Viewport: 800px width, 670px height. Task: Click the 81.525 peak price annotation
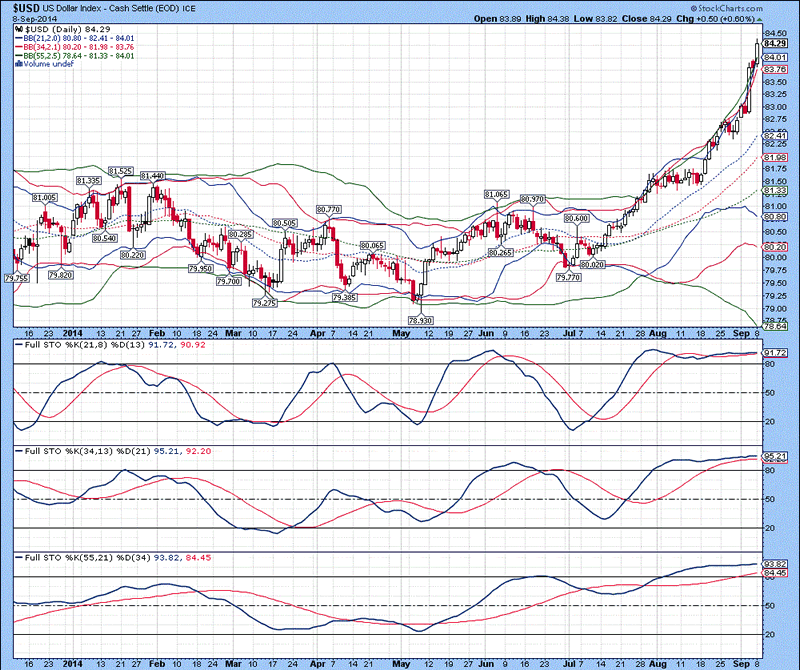[x=120, y=171]
